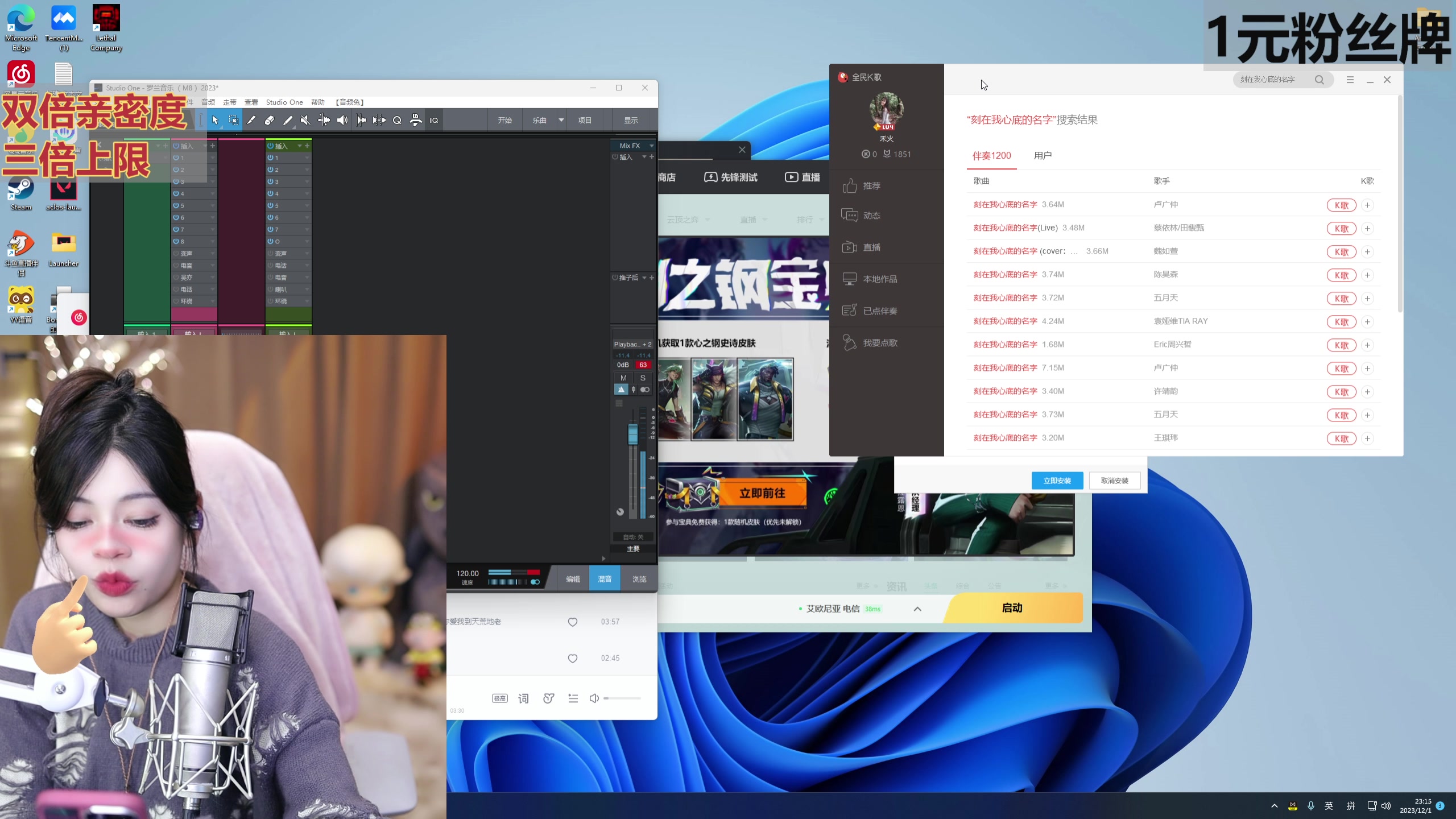
Task: Expand the Mix FX dropdown arrow
Action: pos(651,146)
